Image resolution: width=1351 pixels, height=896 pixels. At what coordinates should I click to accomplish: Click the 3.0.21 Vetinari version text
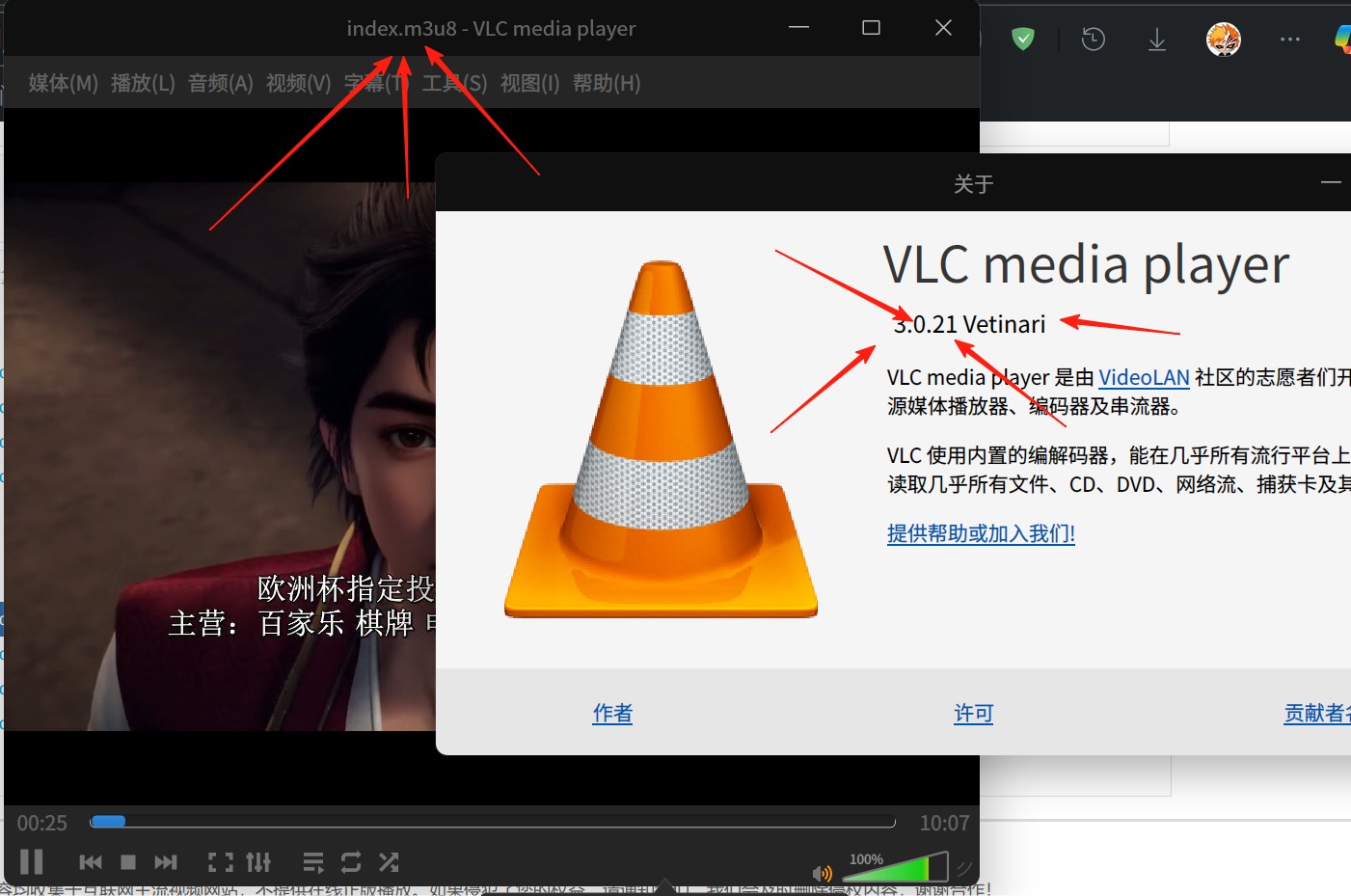[x=969, y=324]
